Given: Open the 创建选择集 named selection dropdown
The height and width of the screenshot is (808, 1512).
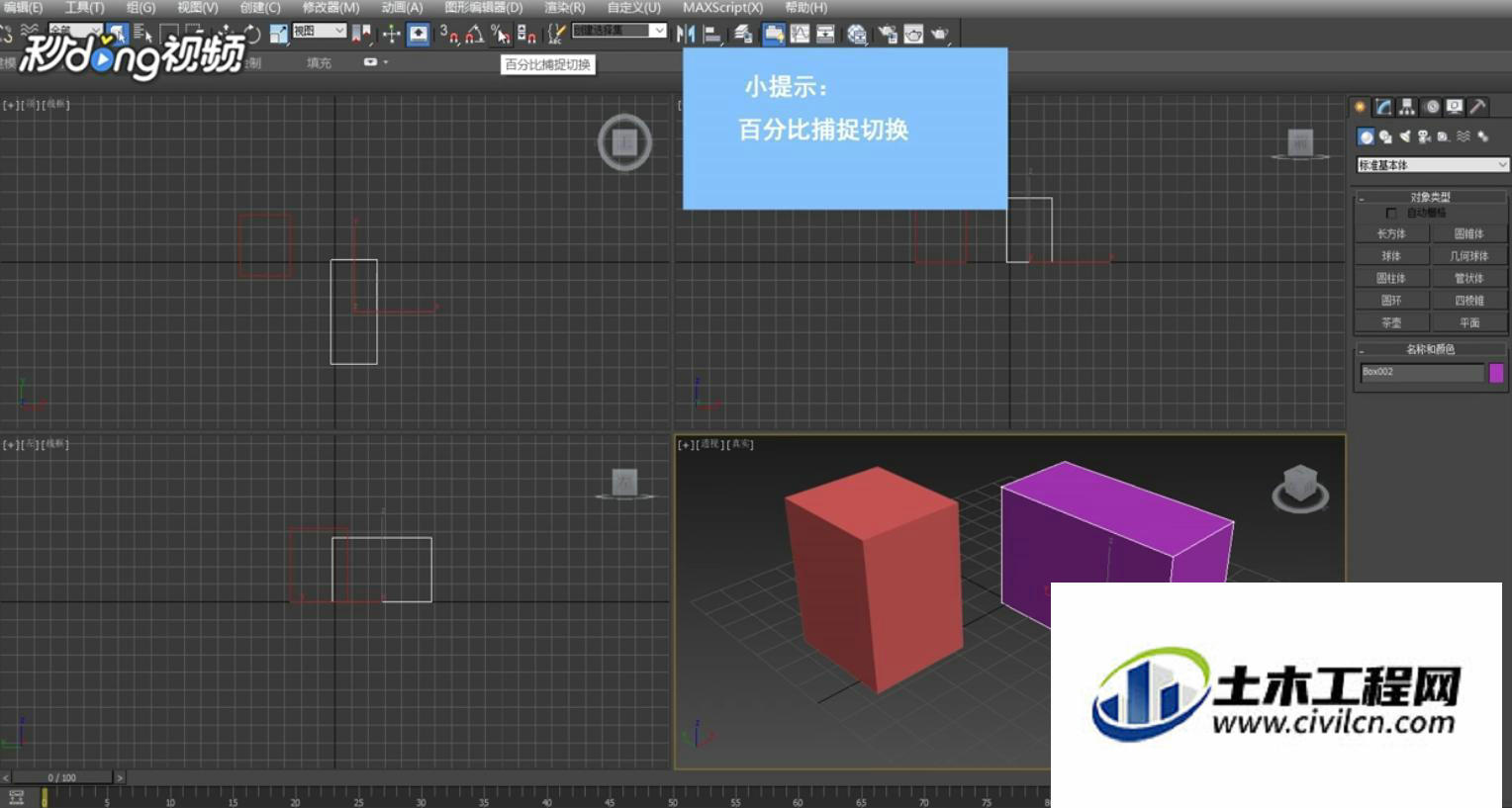Looking at the screenshot, I should click(618, 31).
